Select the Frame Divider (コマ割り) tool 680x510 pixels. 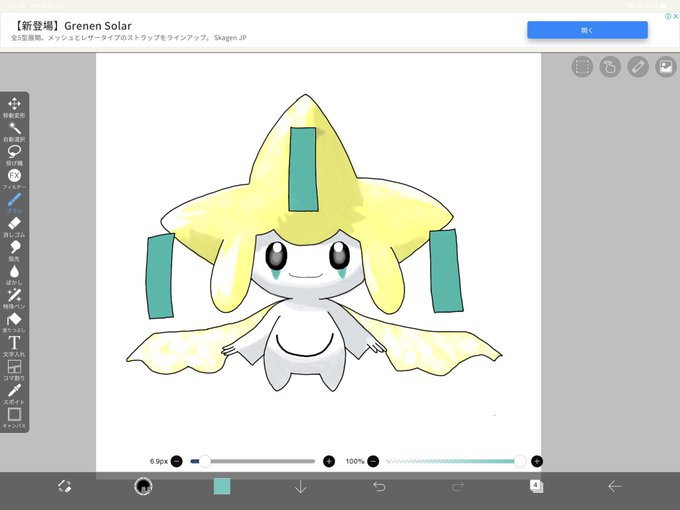point(14,370)
